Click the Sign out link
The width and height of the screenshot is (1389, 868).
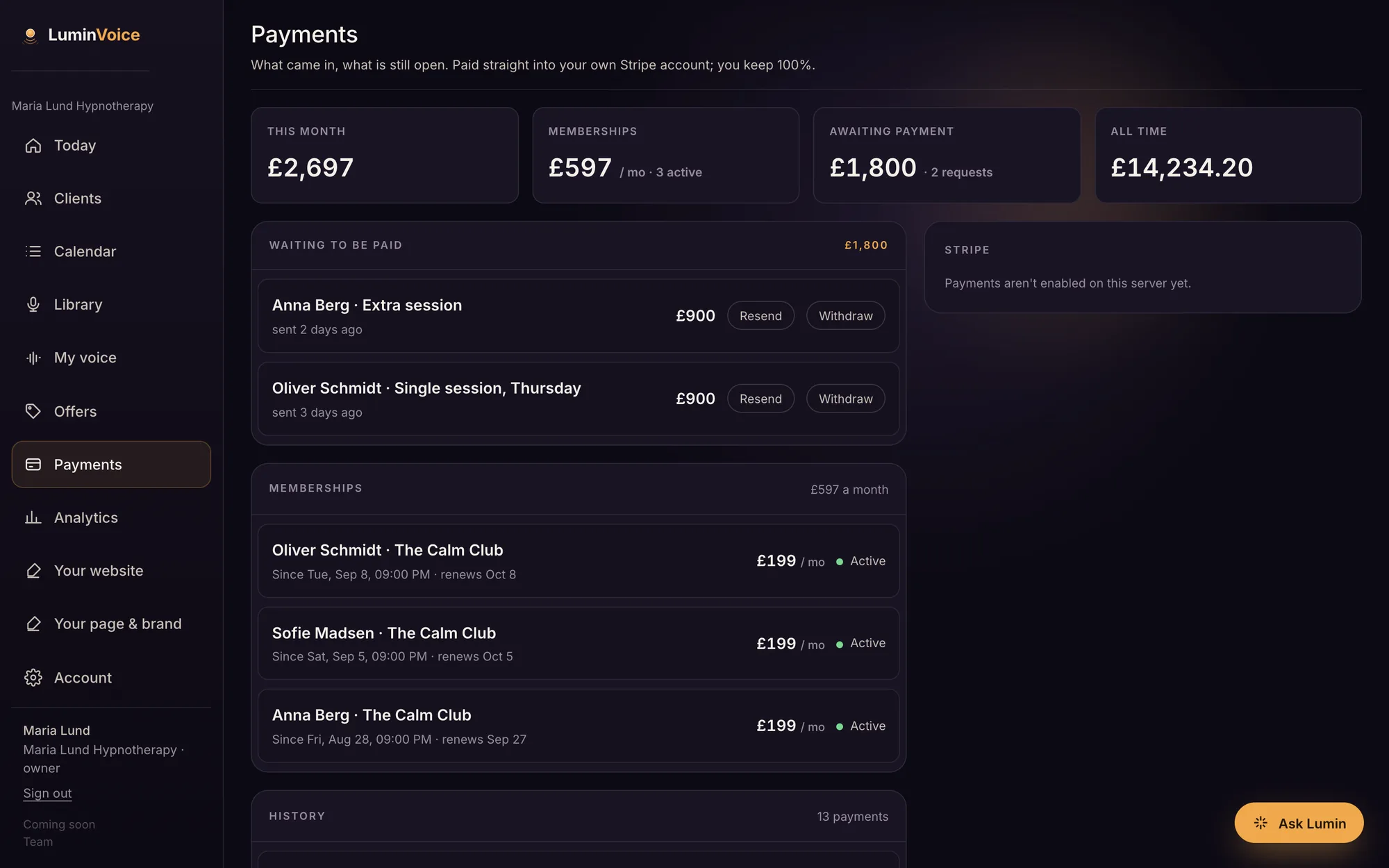(x=47, y=793)
